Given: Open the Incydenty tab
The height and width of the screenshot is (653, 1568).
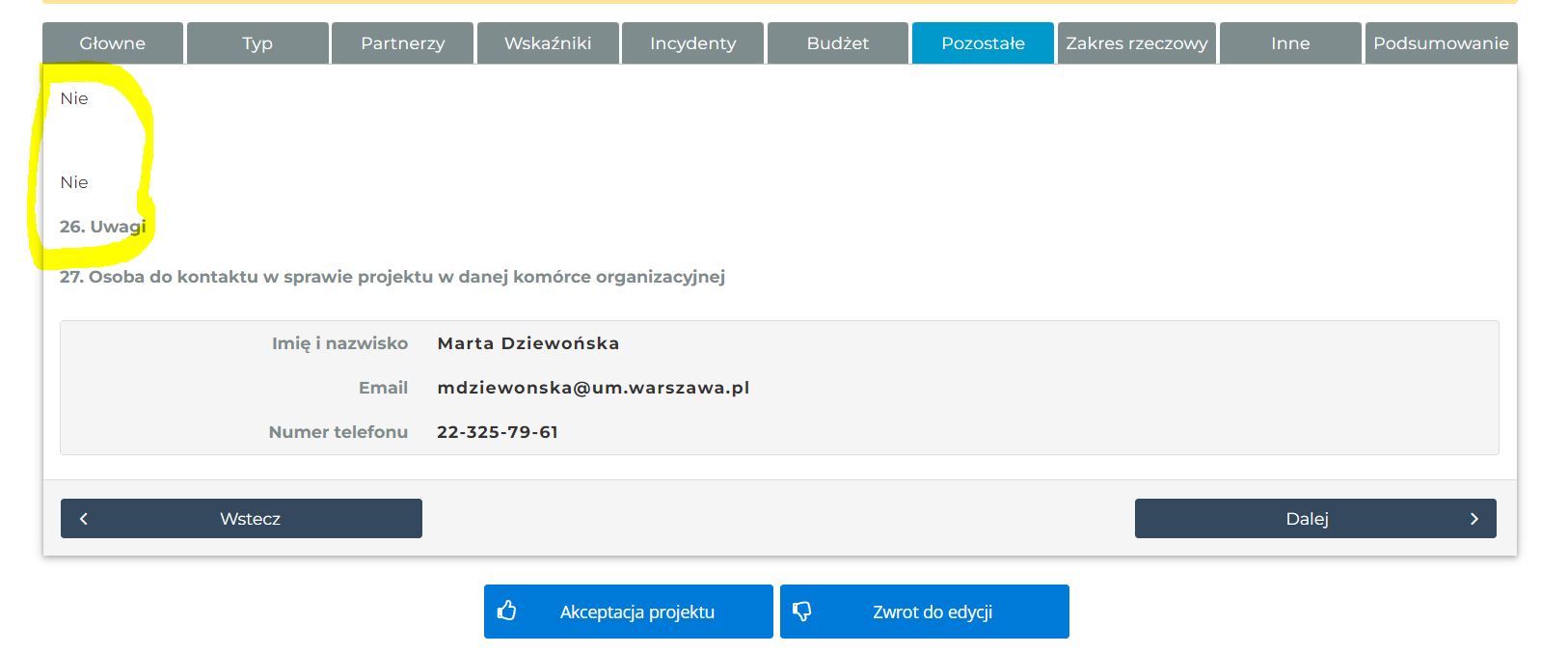Looking at the screenshot, I should point(692,43).
